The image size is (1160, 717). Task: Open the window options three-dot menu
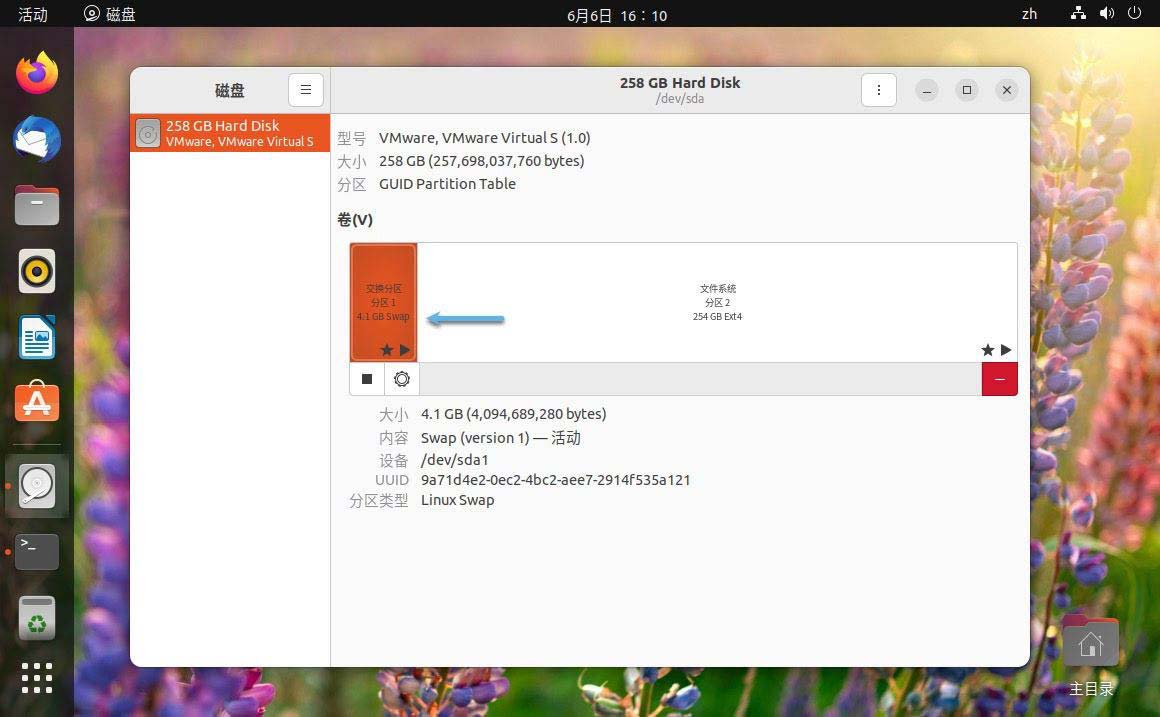878,89
